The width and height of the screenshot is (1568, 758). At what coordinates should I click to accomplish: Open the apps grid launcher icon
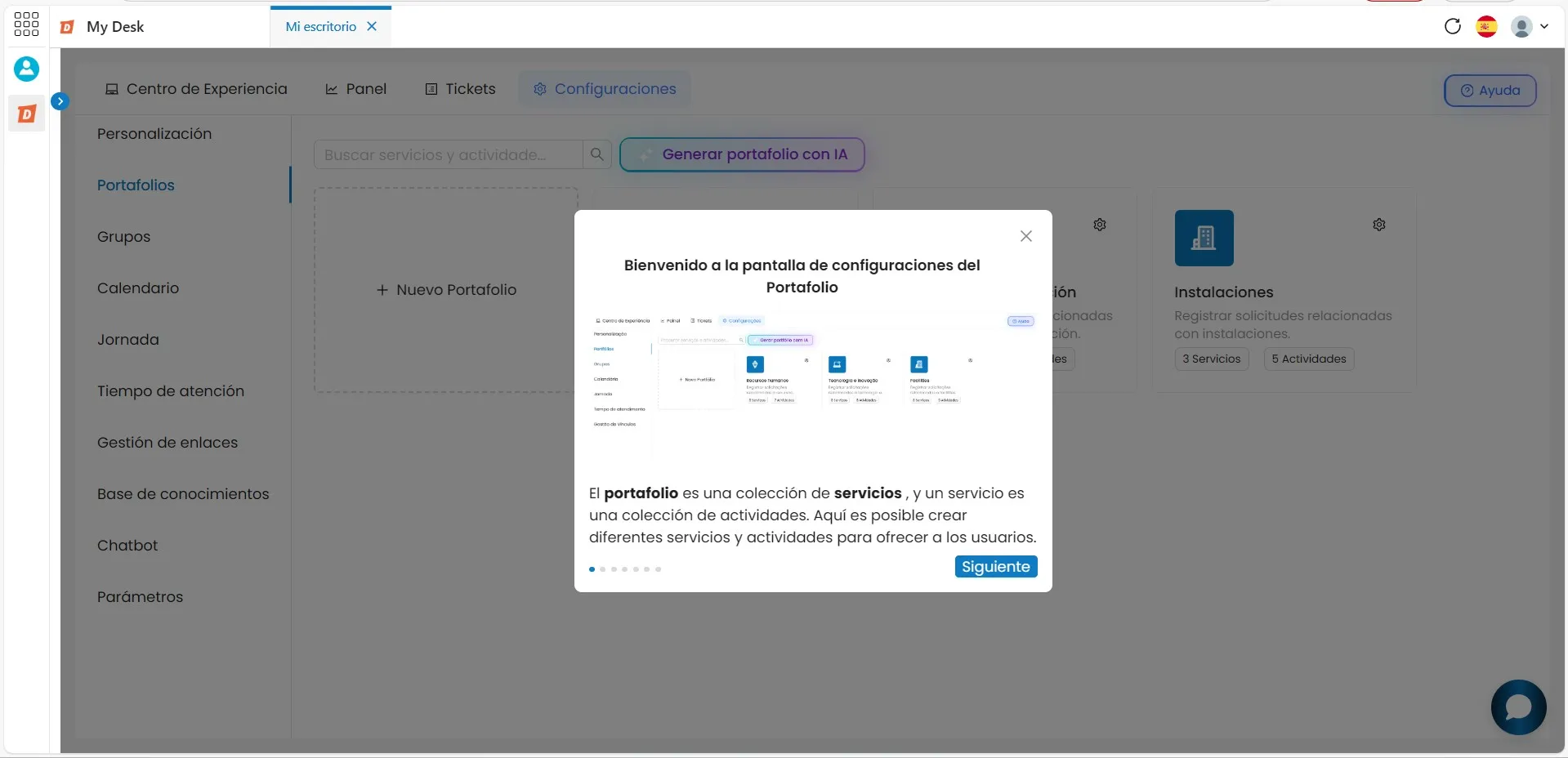tap(26, 24)
